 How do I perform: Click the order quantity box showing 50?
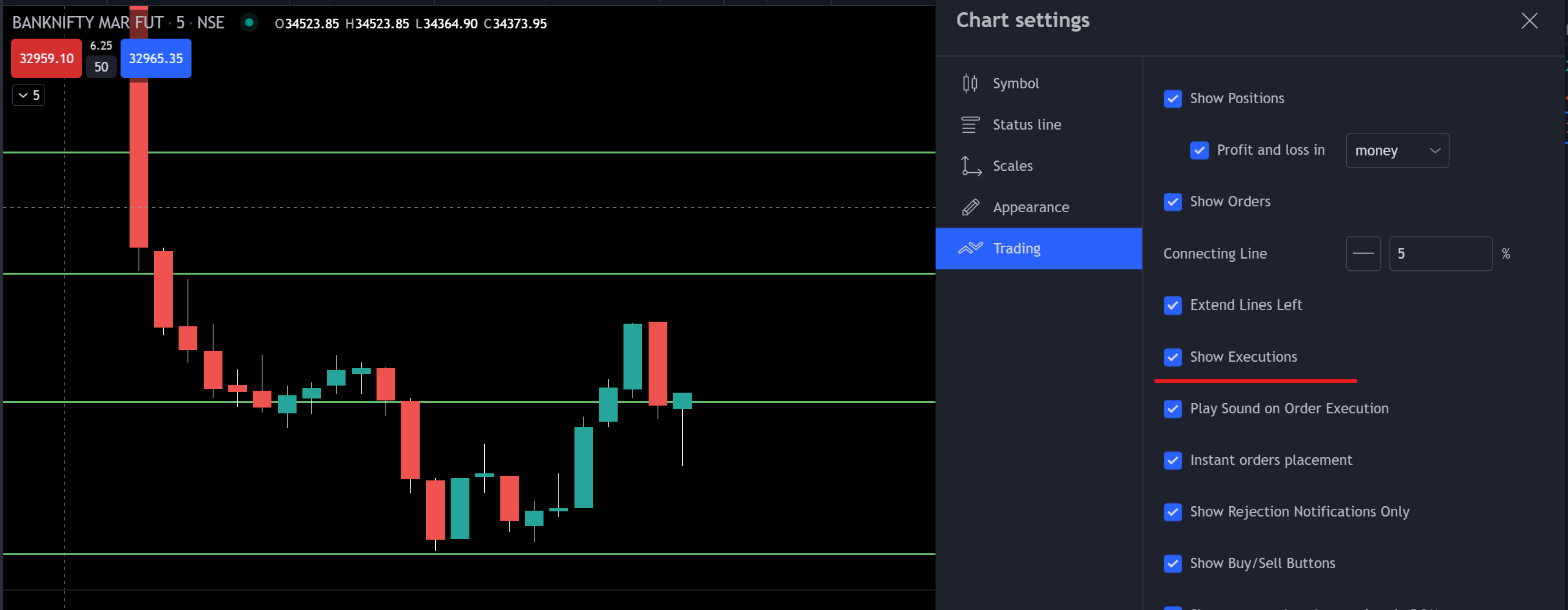click(101, 67)
